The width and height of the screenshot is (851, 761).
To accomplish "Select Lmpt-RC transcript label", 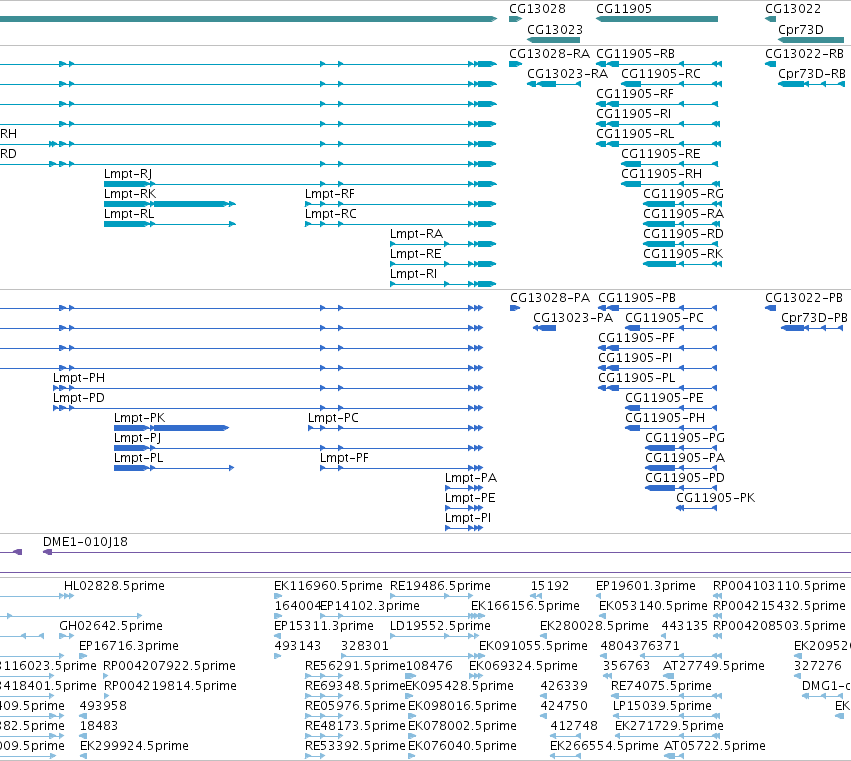I will pos(331,214).
